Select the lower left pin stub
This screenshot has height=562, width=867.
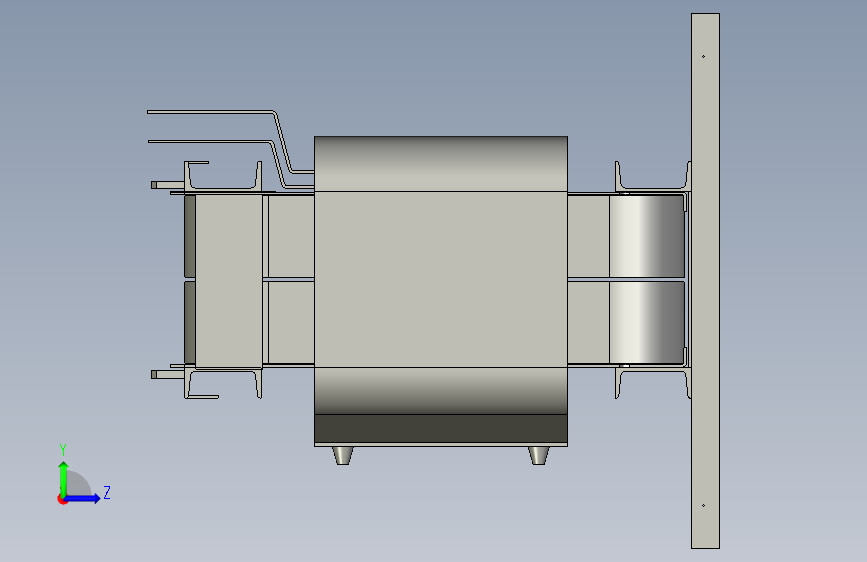tap(168, 374)
